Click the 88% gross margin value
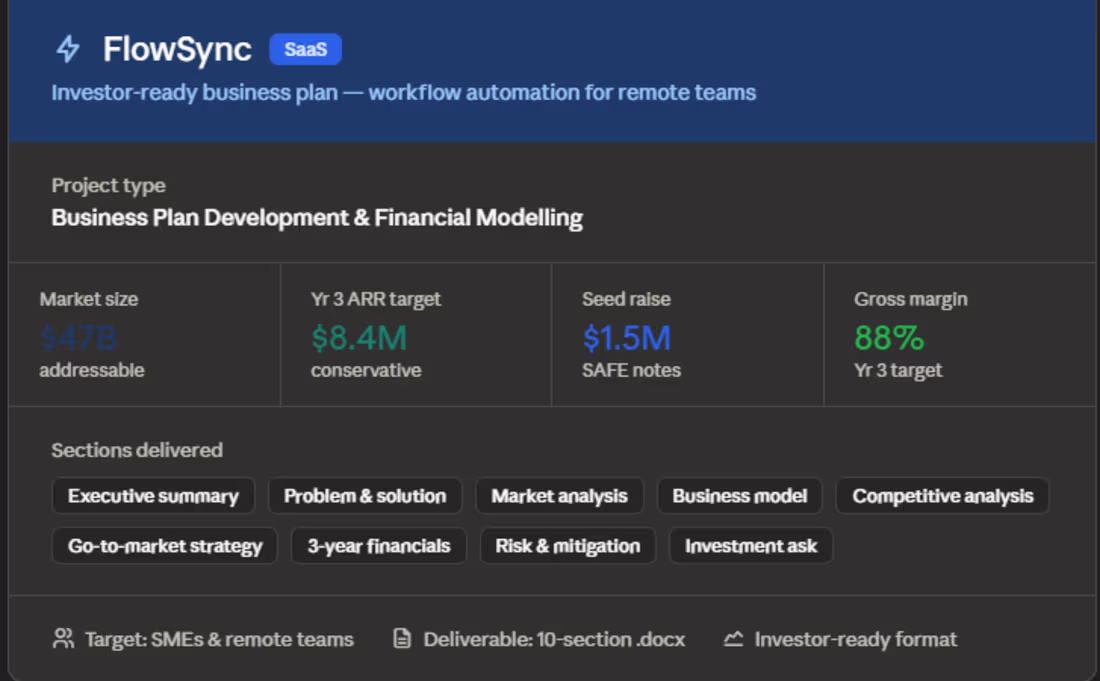 point(888,338)
